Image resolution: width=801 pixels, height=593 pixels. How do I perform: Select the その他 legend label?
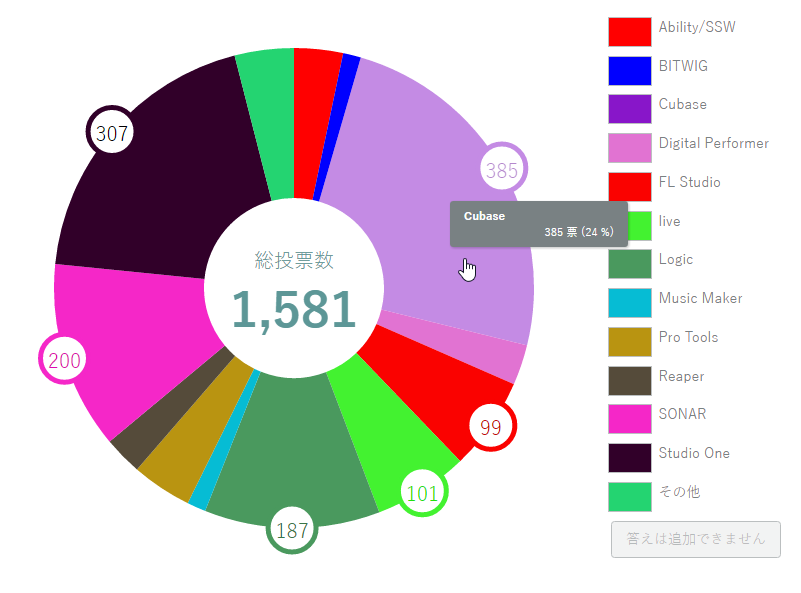[x=679, y=491]
